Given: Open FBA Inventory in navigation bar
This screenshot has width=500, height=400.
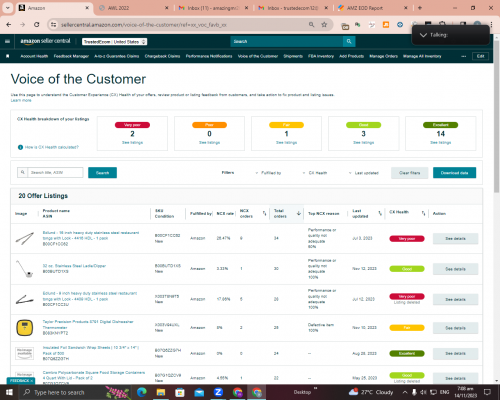Looking at the screenshot, I should point(321,56).
